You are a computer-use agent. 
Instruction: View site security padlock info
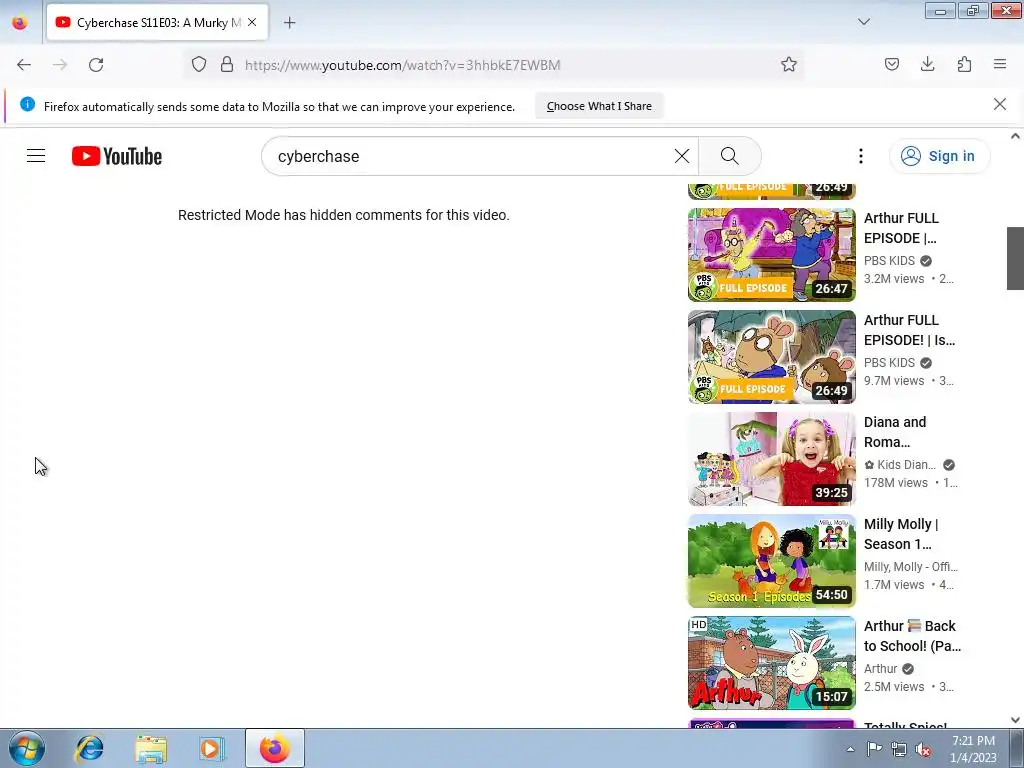click(227, 65)
